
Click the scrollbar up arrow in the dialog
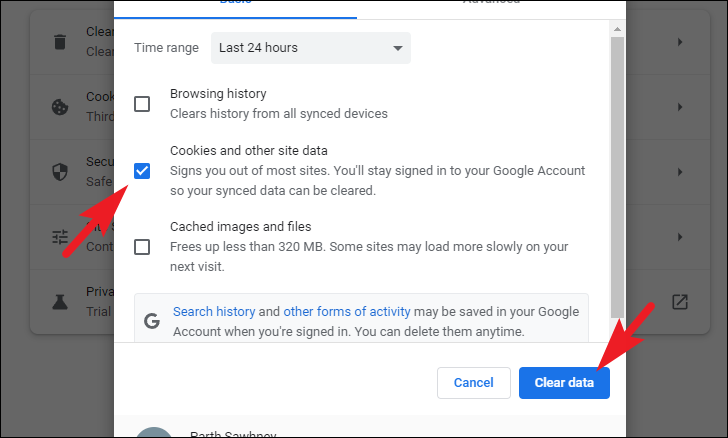[x=619, y=27]
